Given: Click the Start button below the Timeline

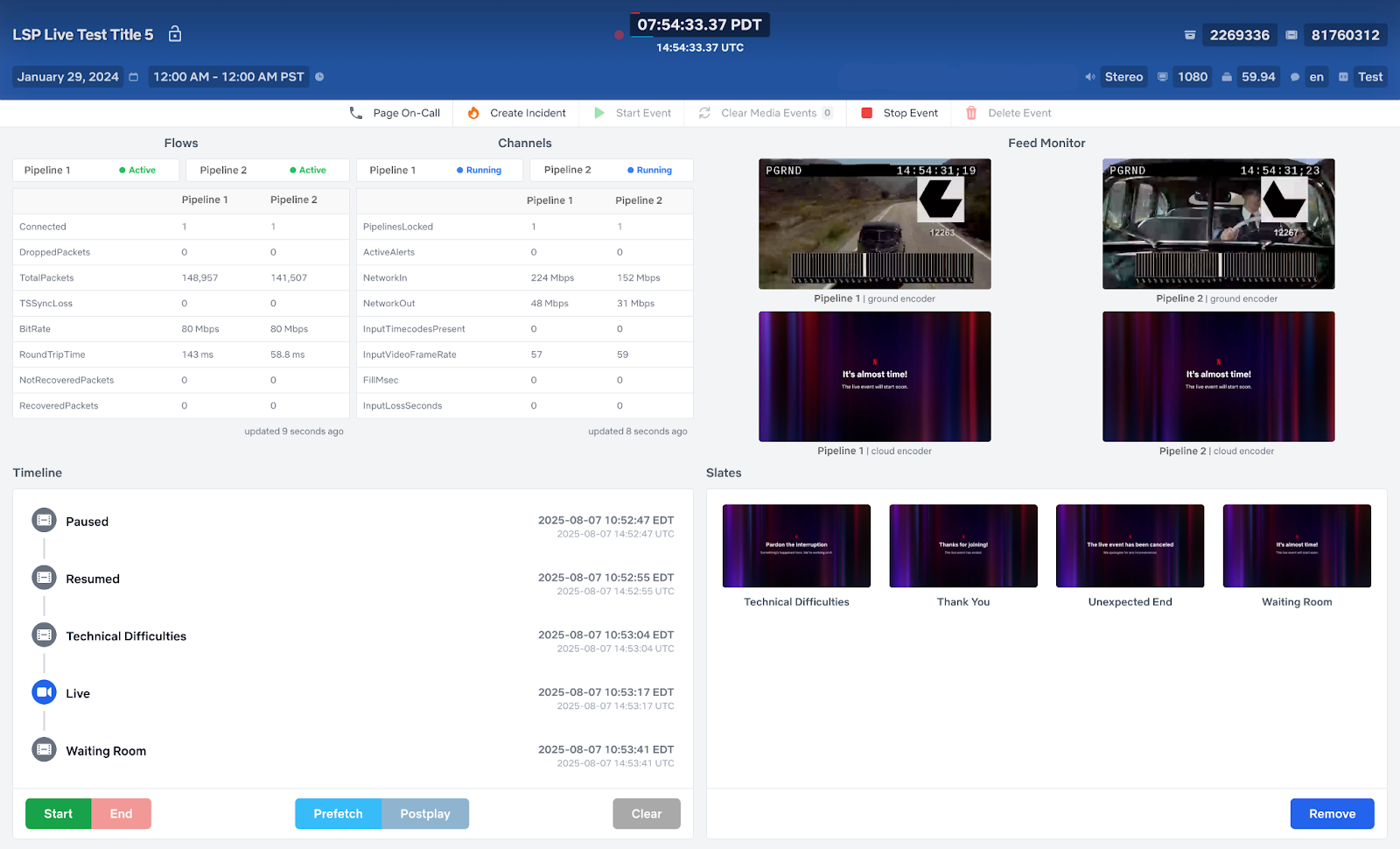Looking at the screenshot, I should [x=58, y=813].
